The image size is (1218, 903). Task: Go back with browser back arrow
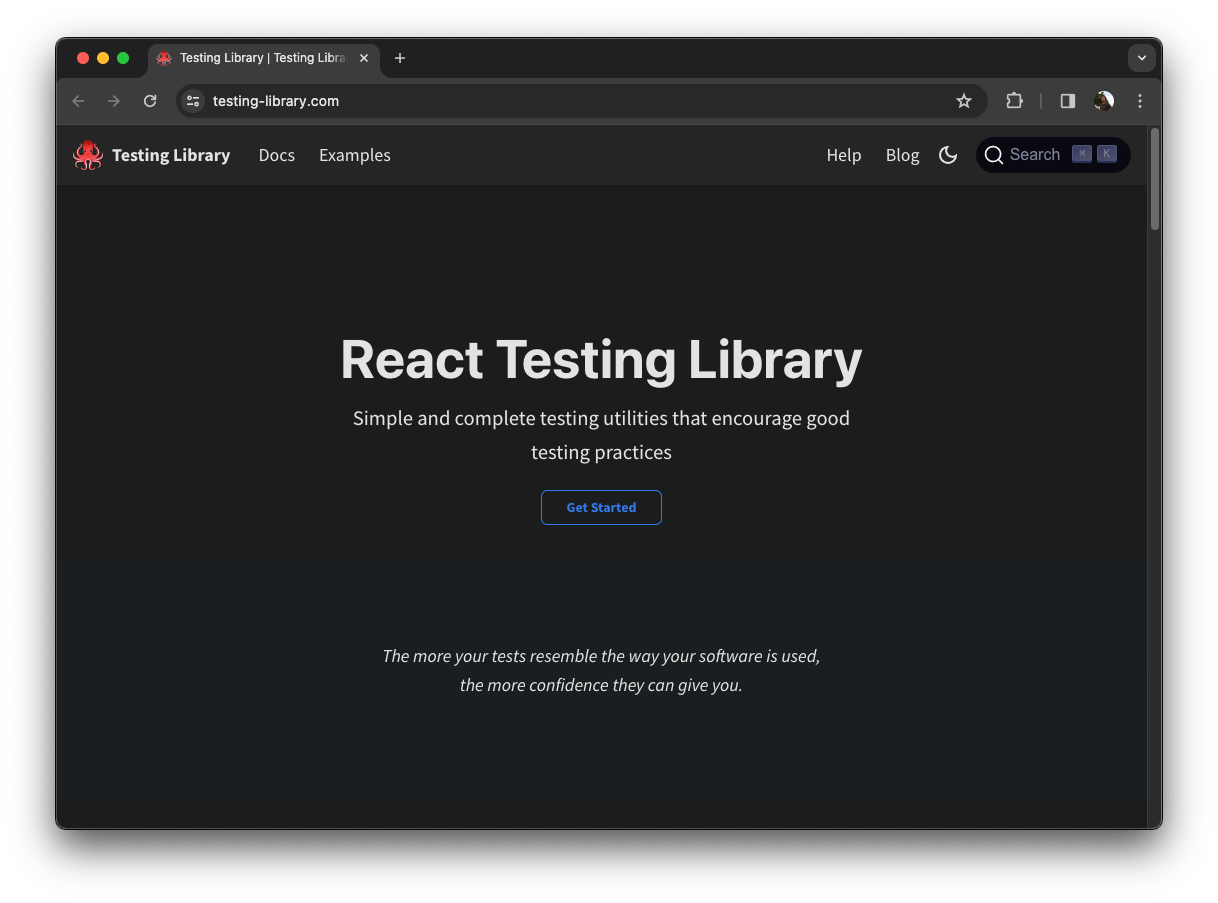click(x=78, y=101)
